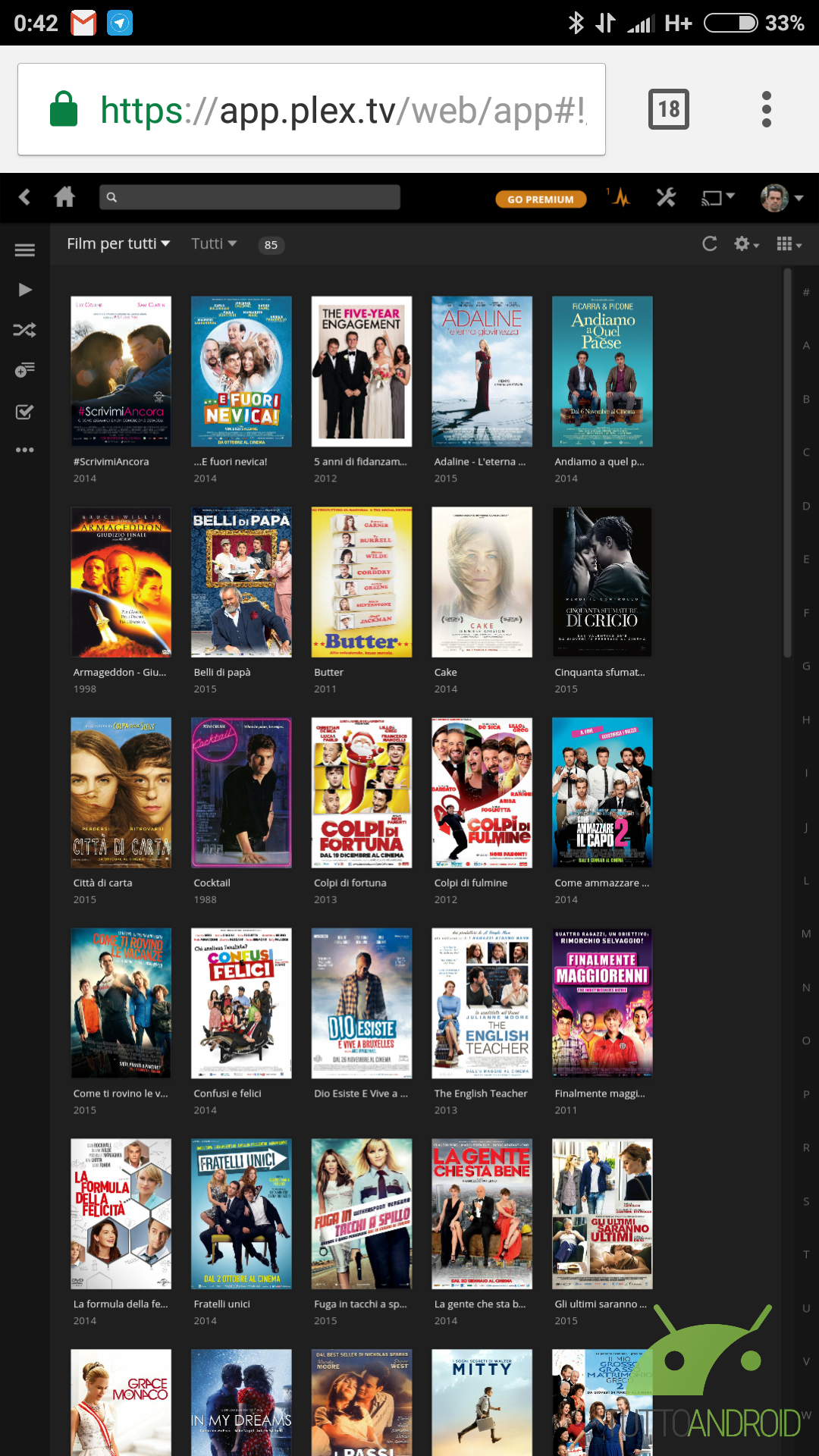The image size is (819, 1456).
Task: Open the Cocktail poster
Action: (241, 792)
